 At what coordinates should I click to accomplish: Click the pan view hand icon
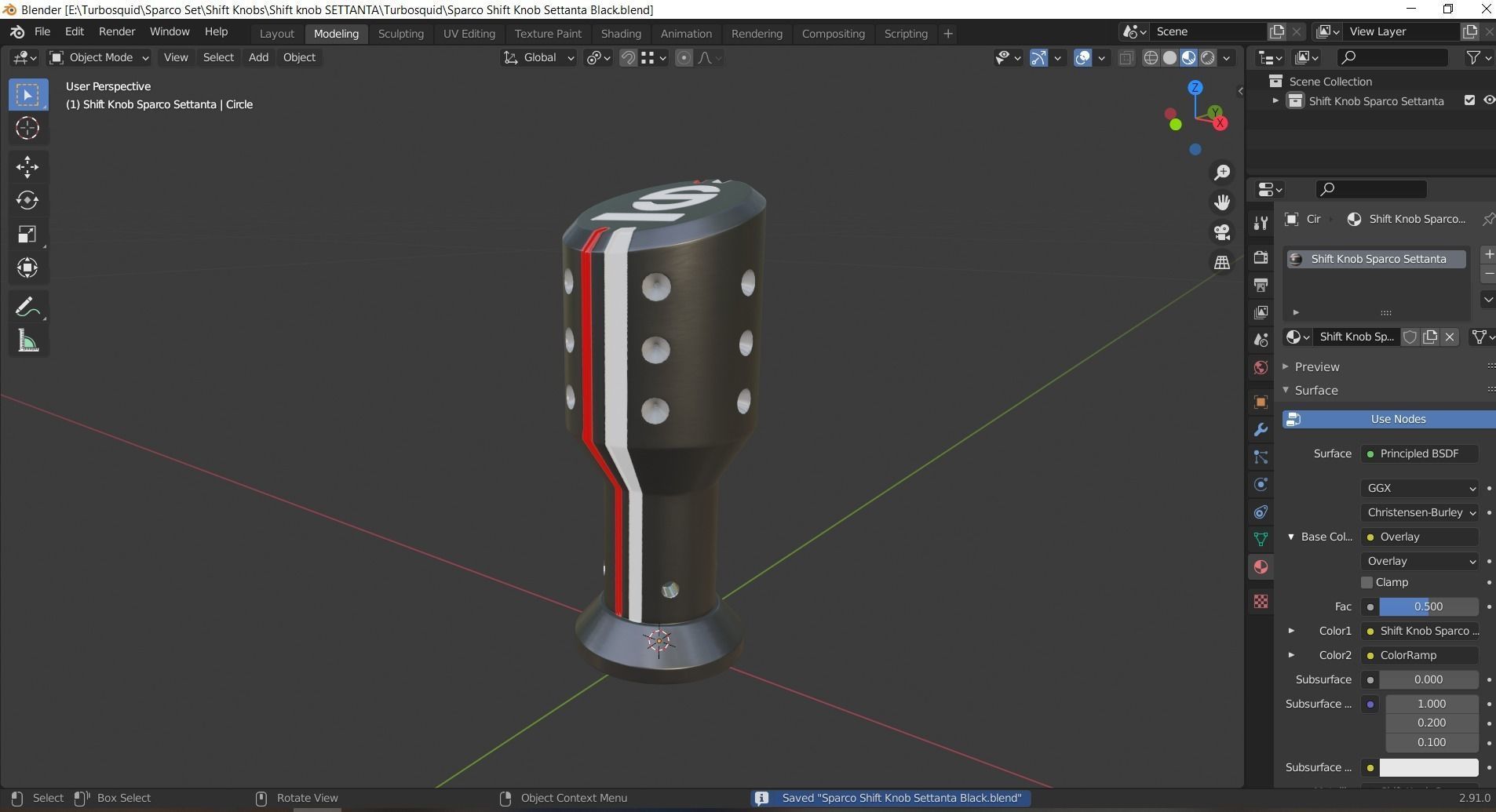(x=1222, y=202)
